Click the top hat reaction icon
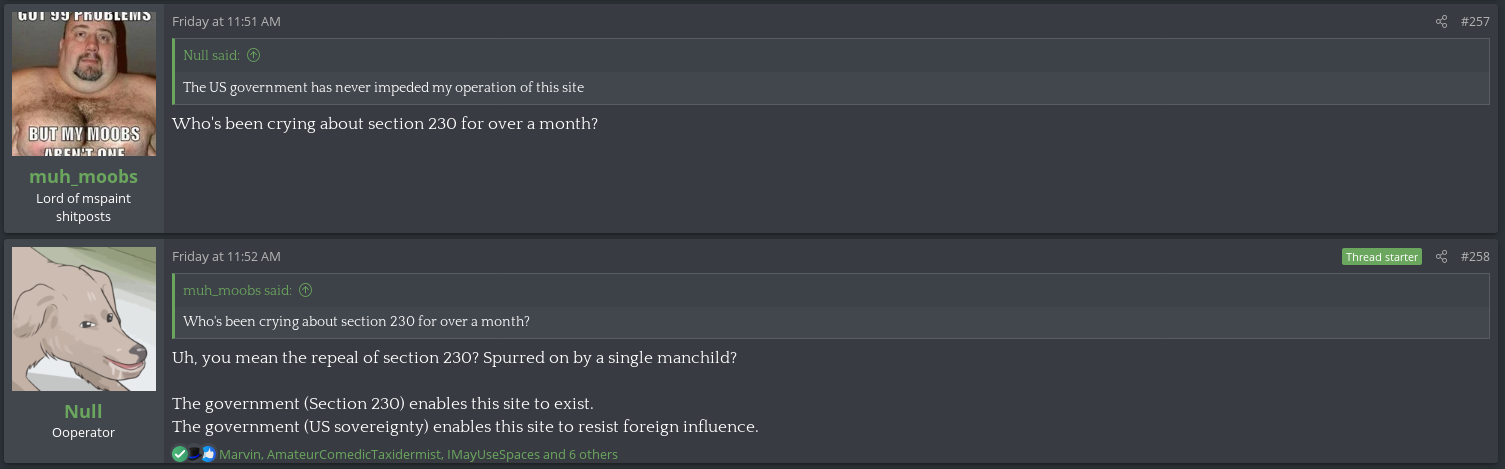 click(x=194, y=454)
